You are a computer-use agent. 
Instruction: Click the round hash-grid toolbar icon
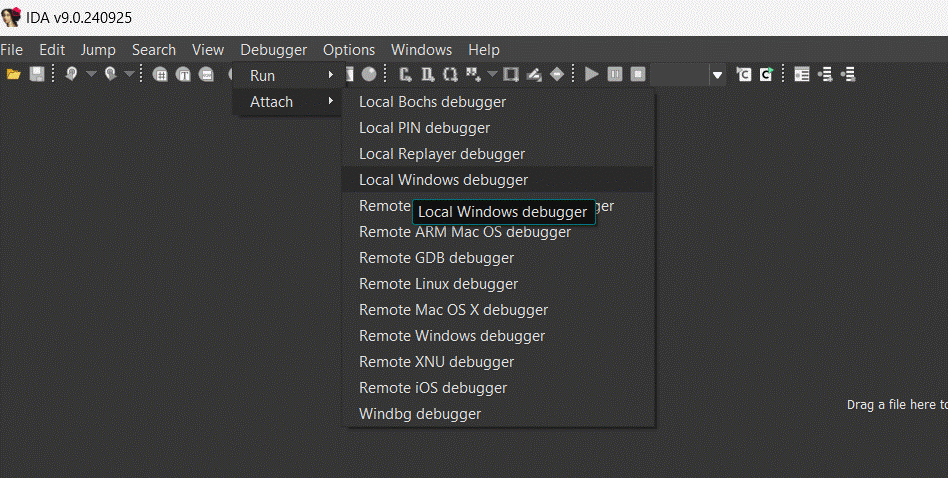pyautogui.click(x=160, y=74)
